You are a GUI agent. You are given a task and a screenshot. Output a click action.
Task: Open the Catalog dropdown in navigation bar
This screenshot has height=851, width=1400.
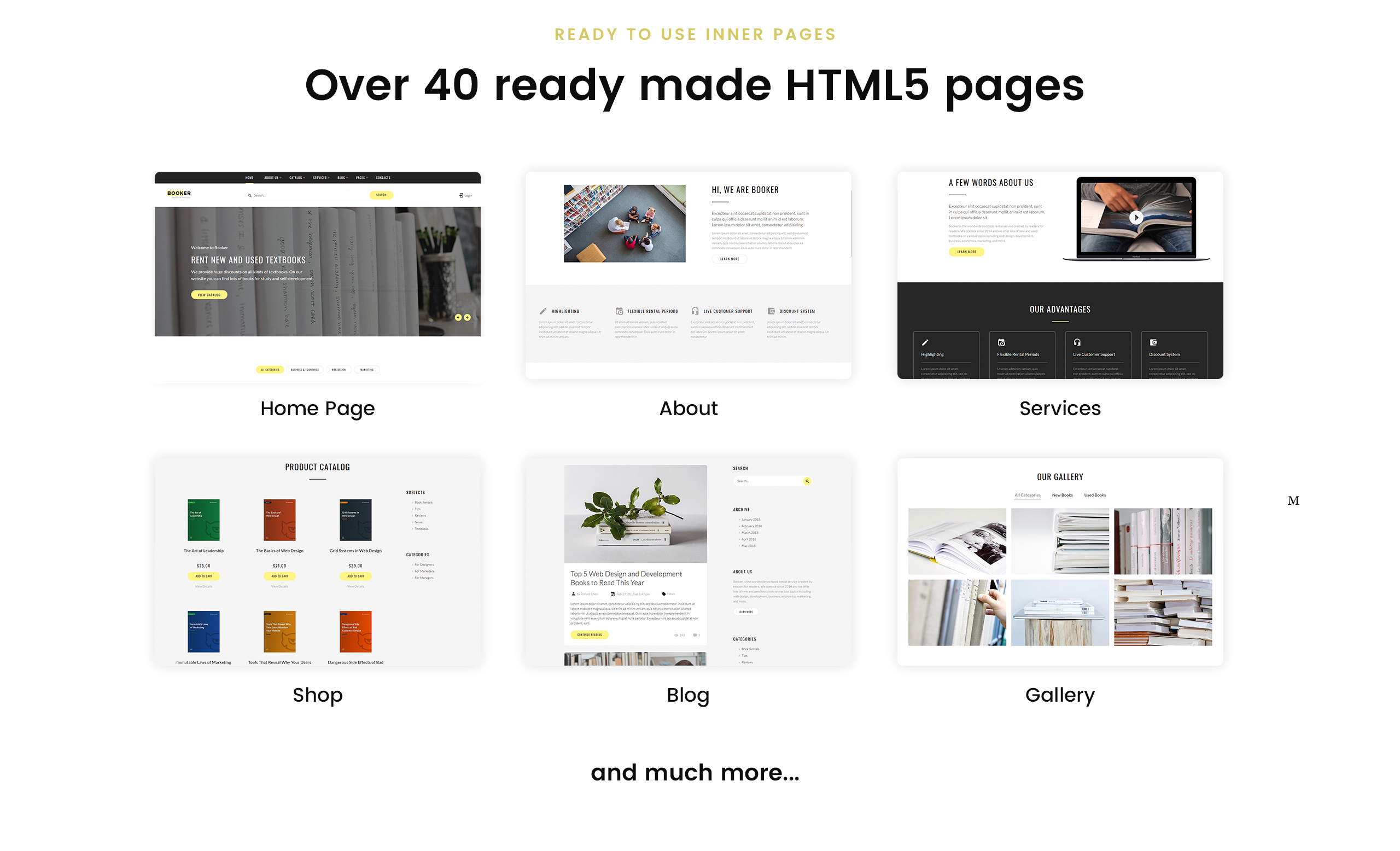tap(297, 178)
